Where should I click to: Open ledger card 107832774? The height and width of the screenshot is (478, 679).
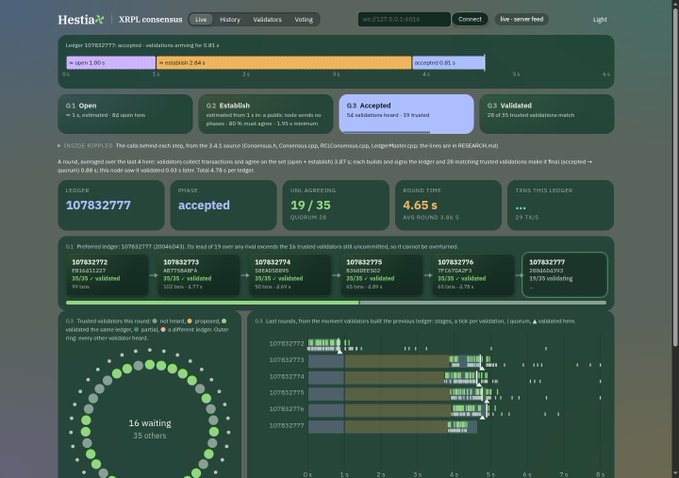click(x=290, y=275)
